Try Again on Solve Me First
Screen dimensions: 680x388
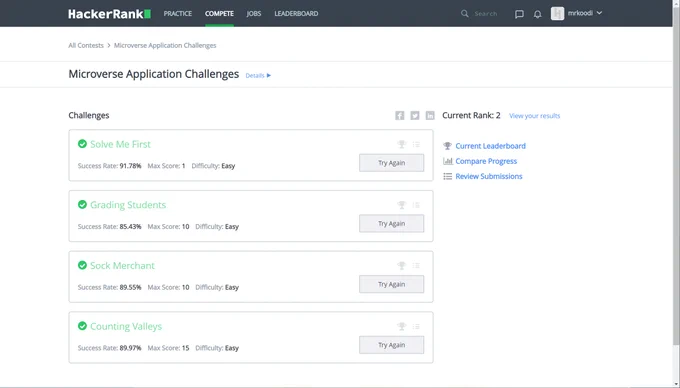point(392,163)
